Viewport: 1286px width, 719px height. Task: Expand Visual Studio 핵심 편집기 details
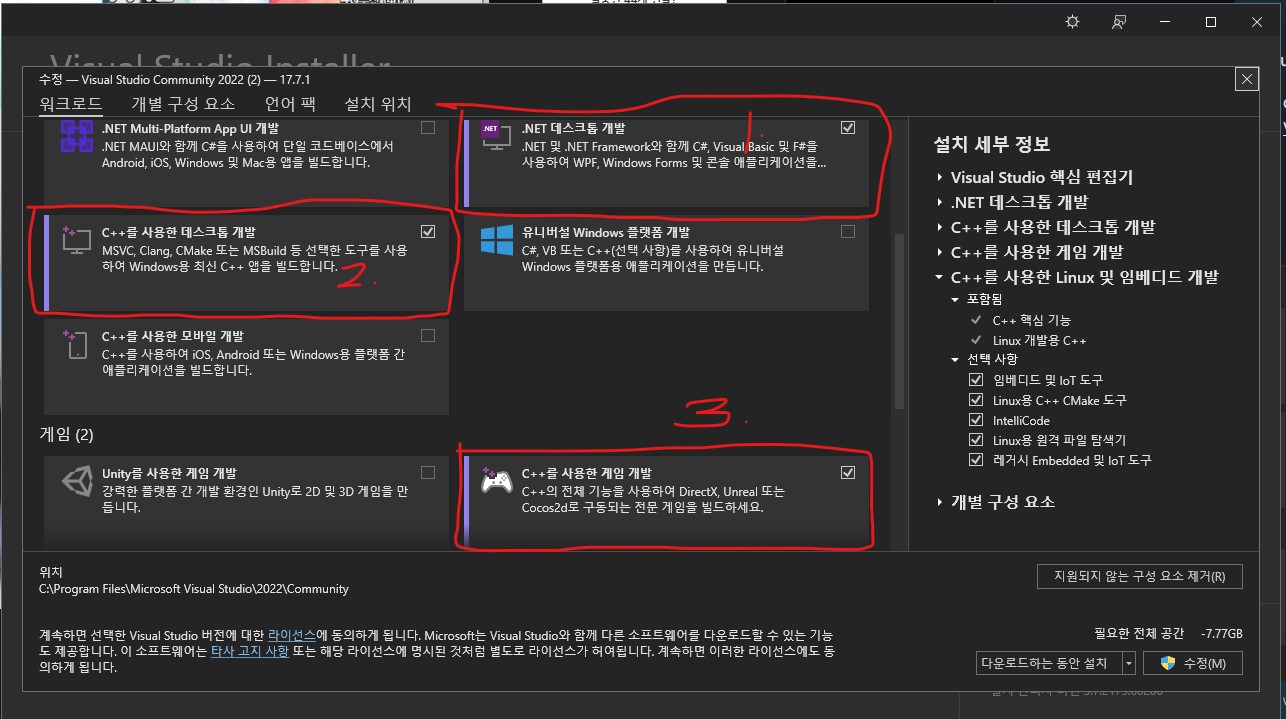[940, 177]
